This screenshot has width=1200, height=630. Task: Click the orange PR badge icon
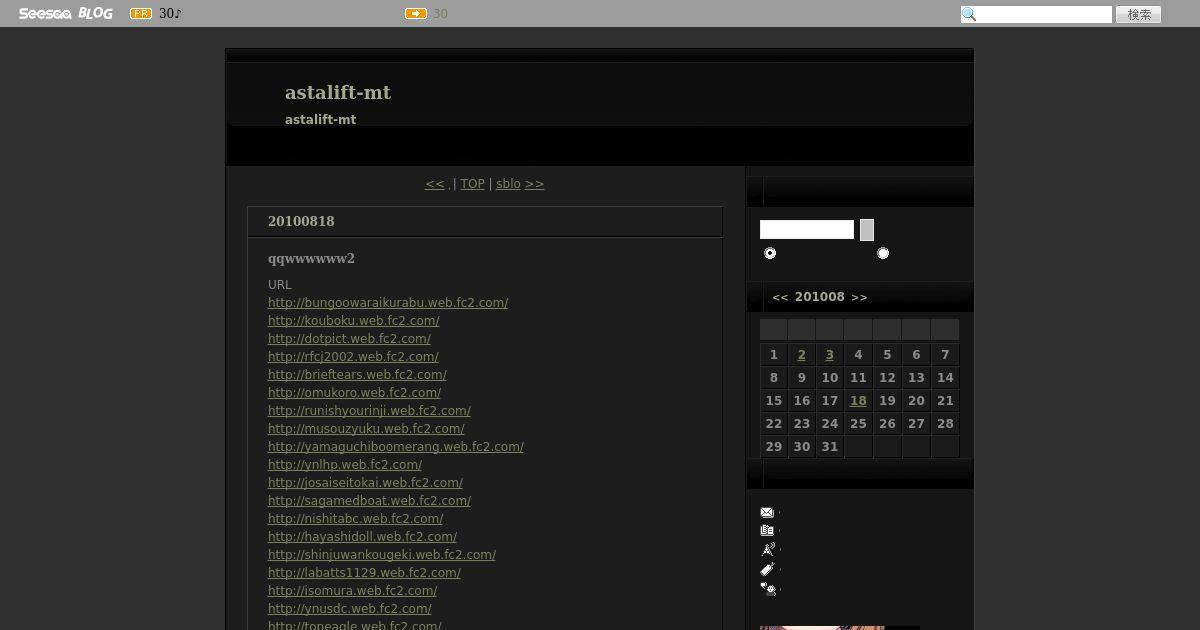141,14
